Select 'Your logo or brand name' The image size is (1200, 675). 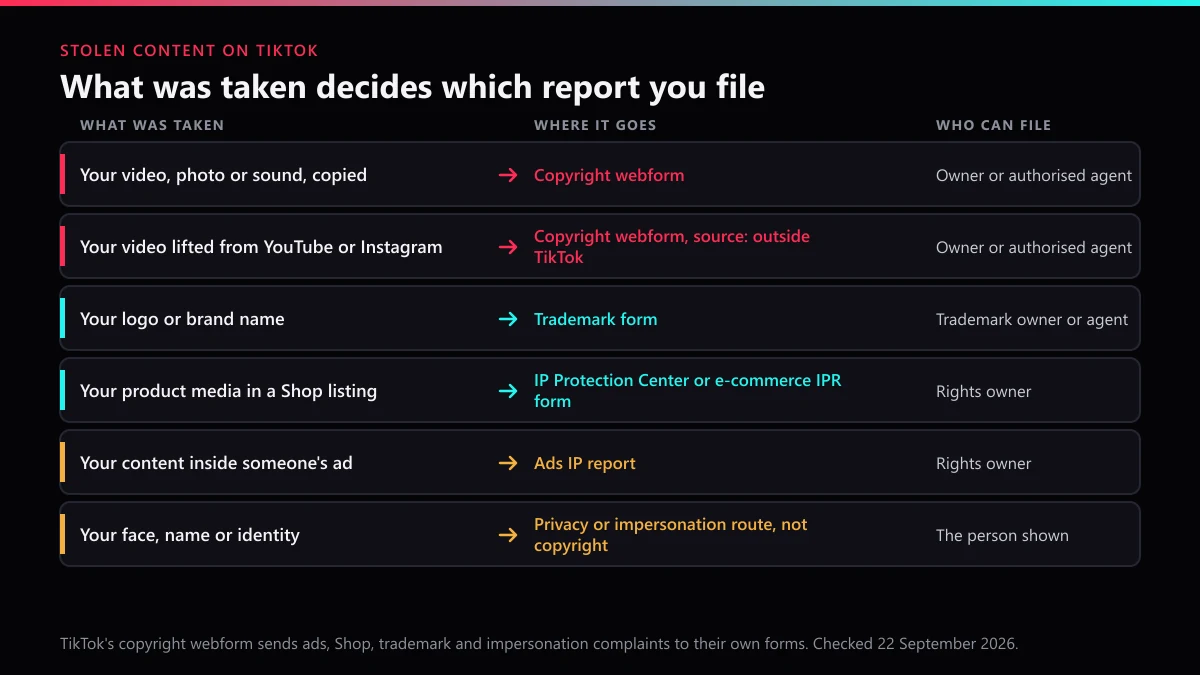click(182, 319)
